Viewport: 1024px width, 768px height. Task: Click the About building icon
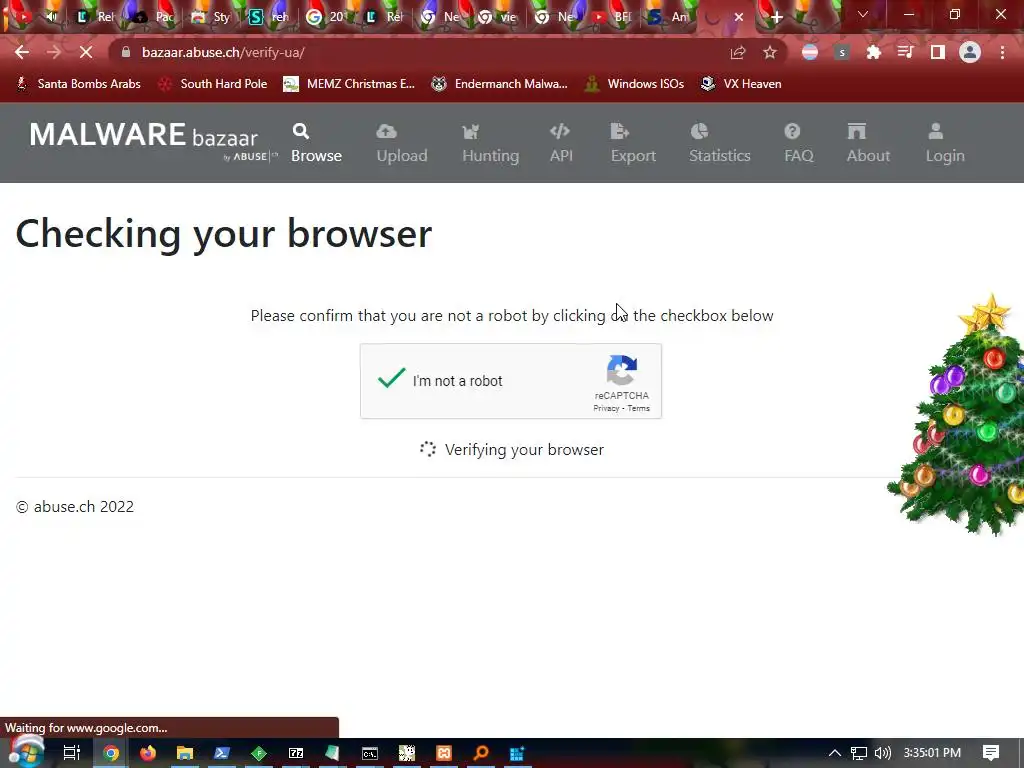pos(856,131)
